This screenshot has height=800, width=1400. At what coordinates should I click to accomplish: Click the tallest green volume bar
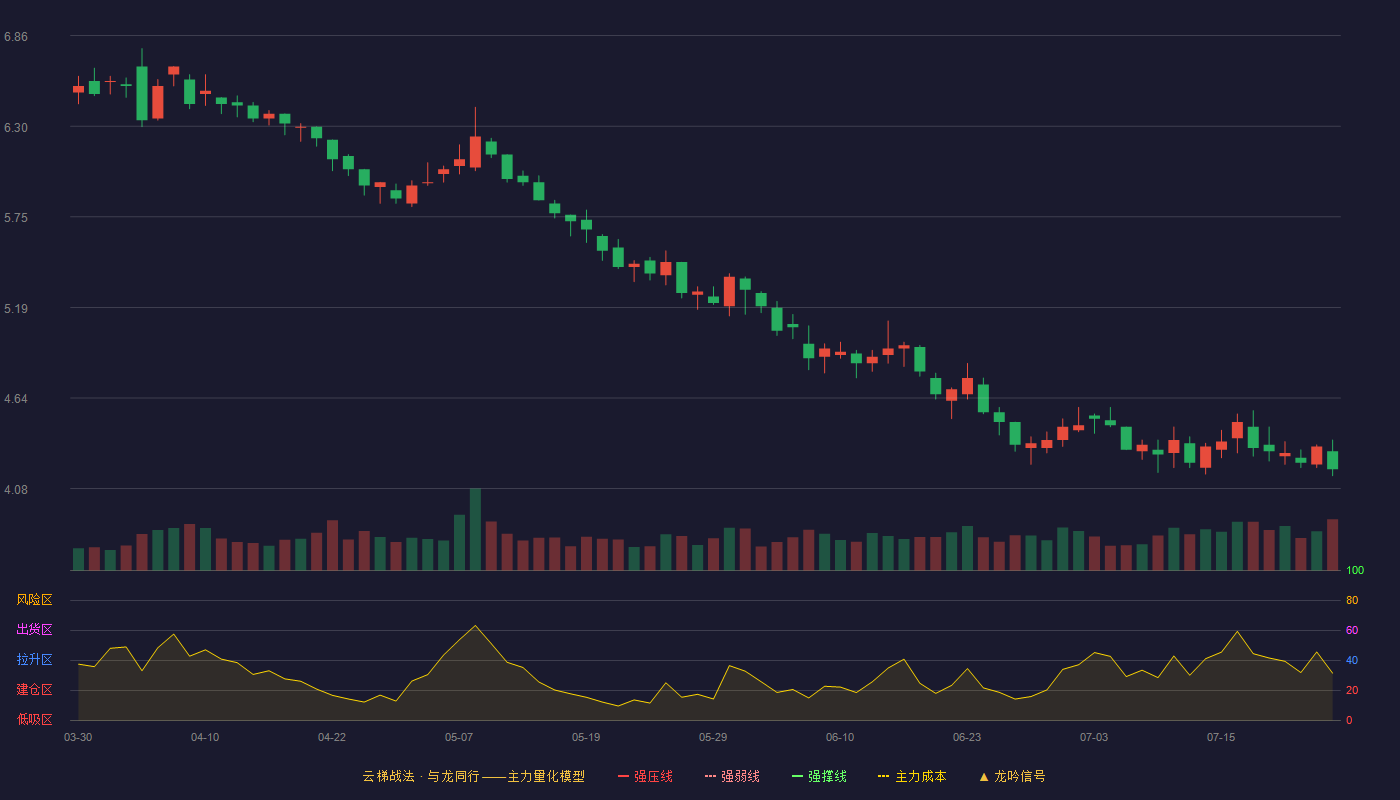475,530
